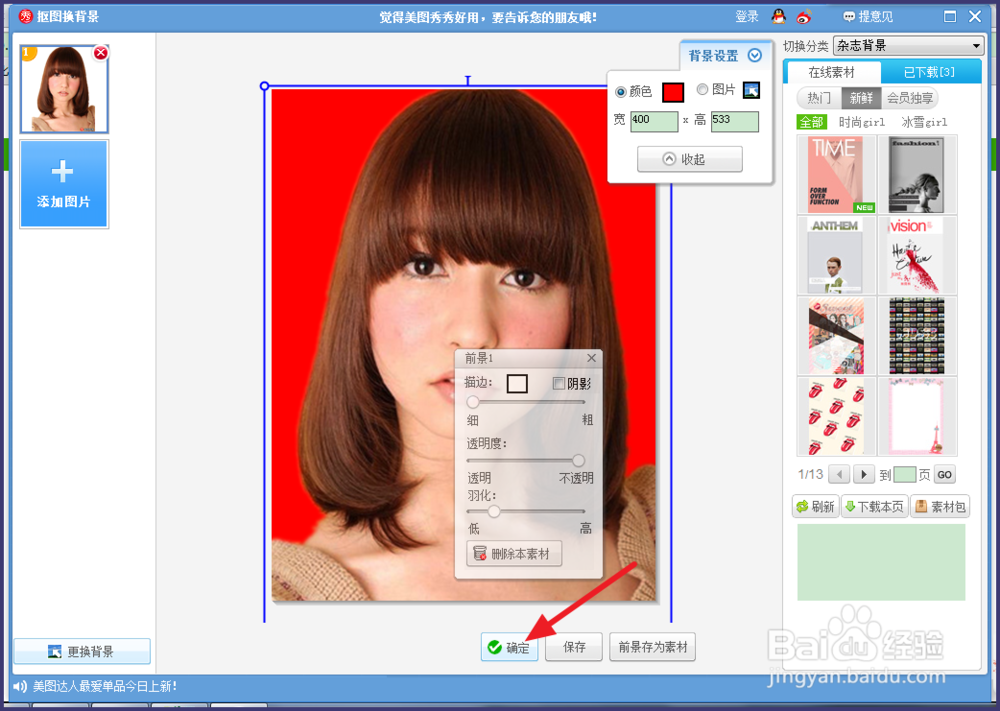Viewport: 1000px width, 711px height.
Task: Click the 刷新 refresh button
Action: (815, 506)
